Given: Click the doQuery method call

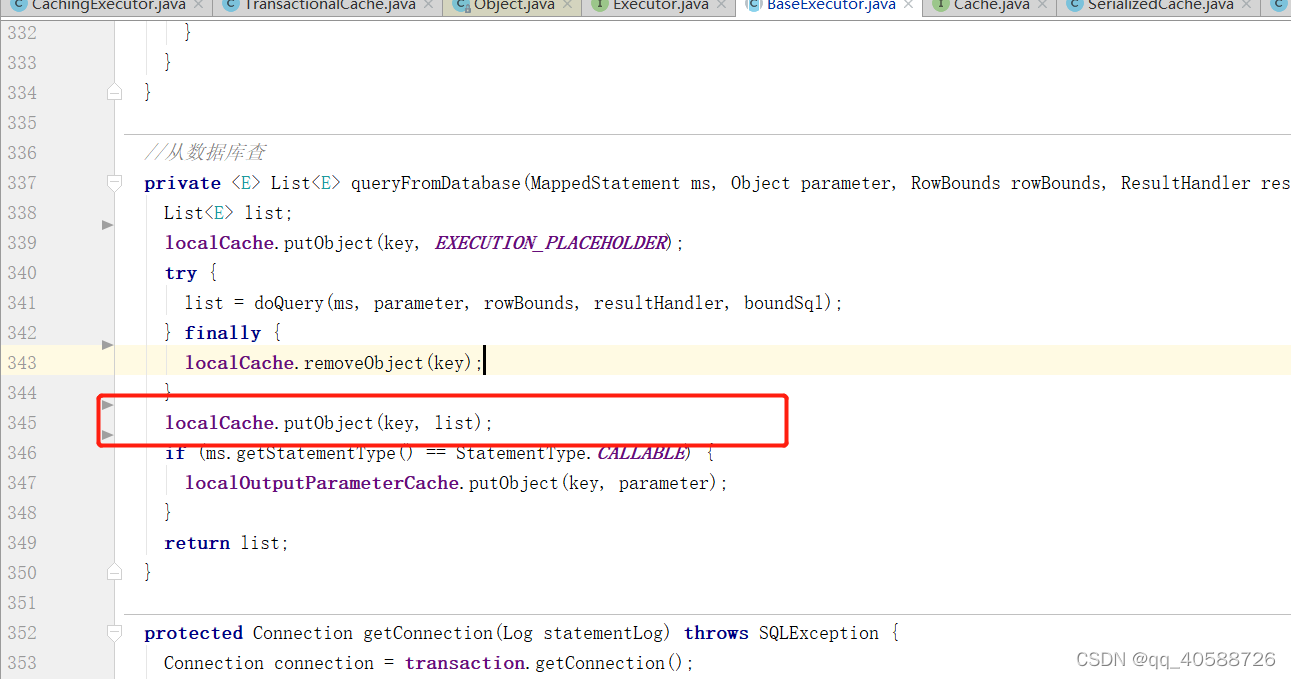Looking at the screenshot, I should pyautogui.click(x=289, y=303).
